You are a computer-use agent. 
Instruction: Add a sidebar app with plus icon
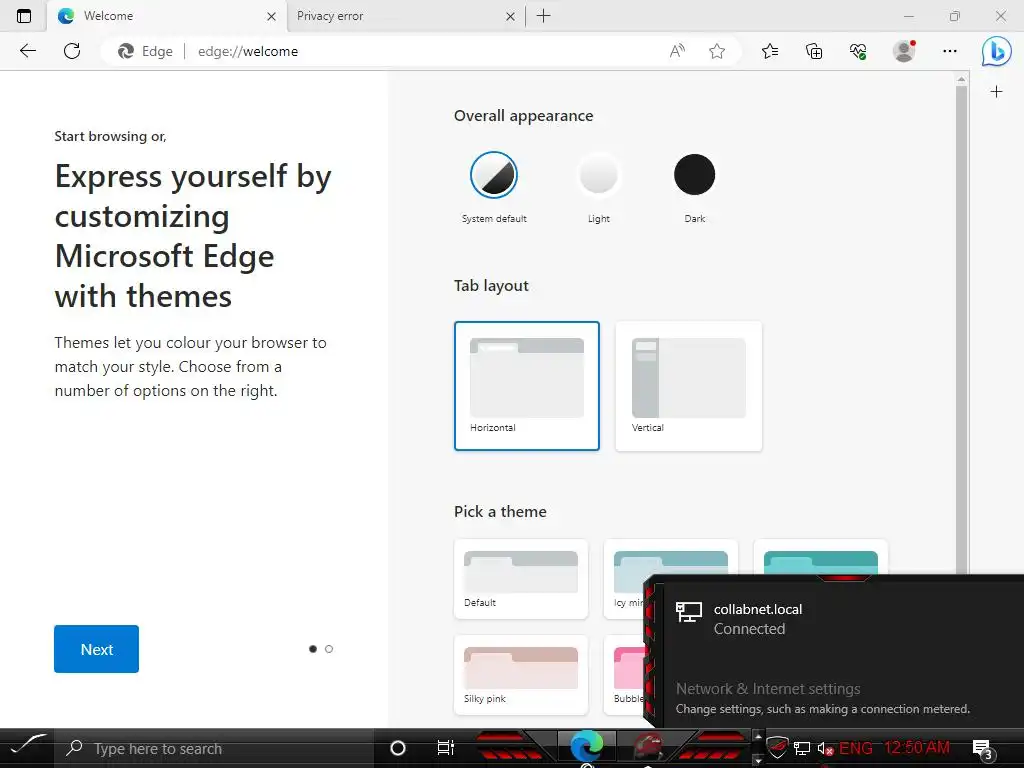pyautogui.click(x=996, y=91)
